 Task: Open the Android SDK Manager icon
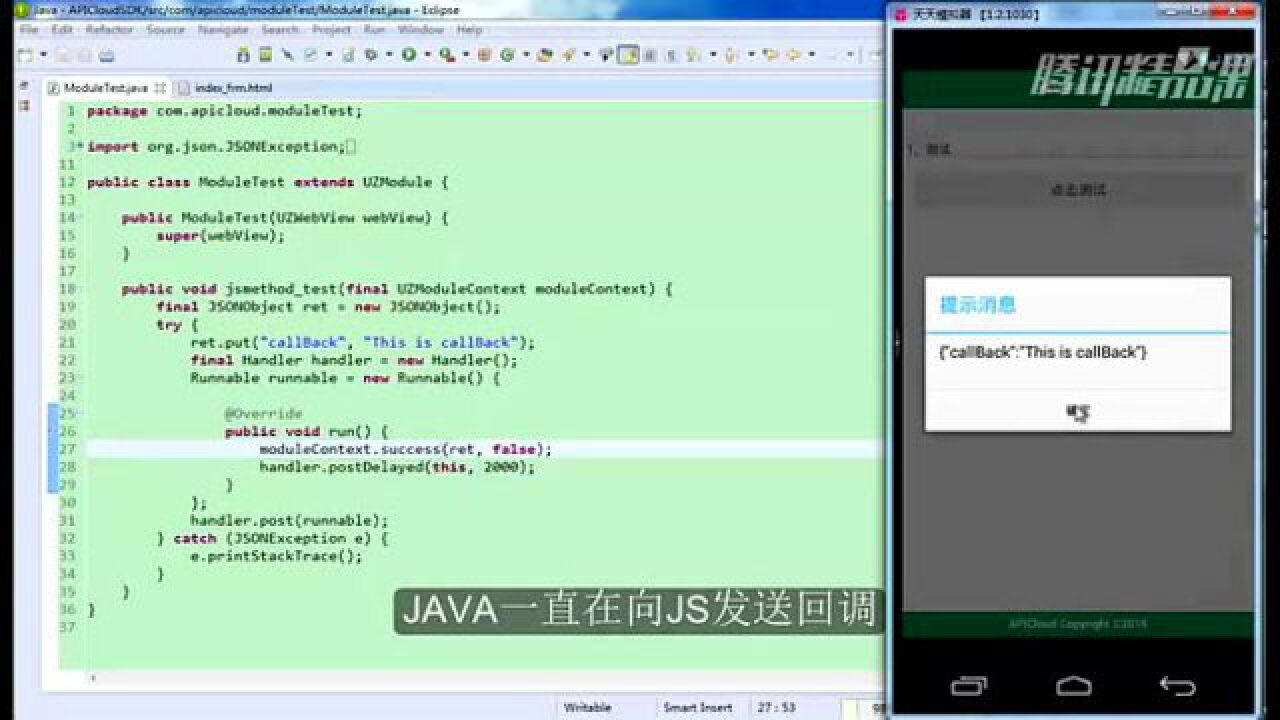point(242,55)
